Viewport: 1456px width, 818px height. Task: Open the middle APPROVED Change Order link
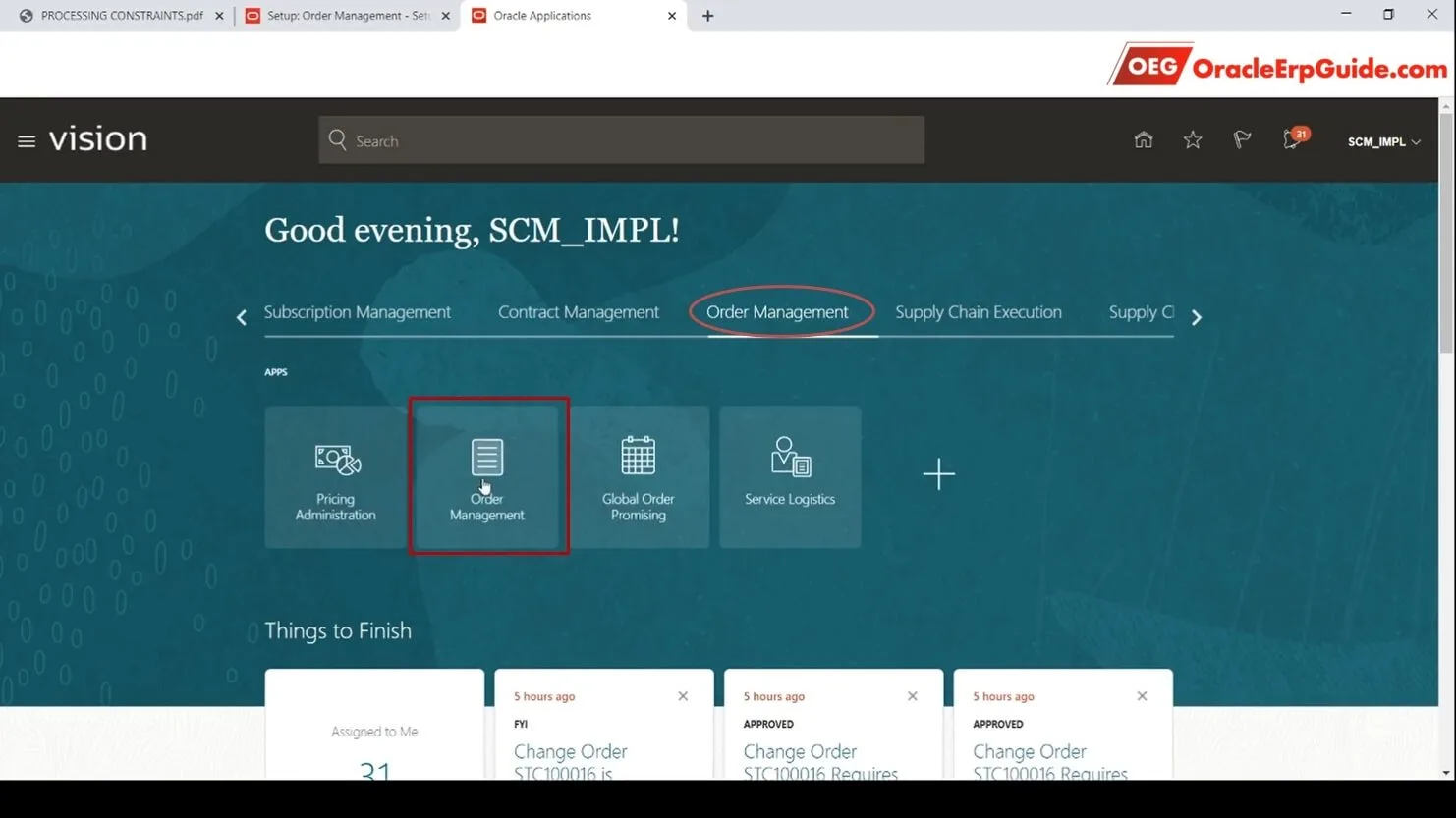click(820, 762)
